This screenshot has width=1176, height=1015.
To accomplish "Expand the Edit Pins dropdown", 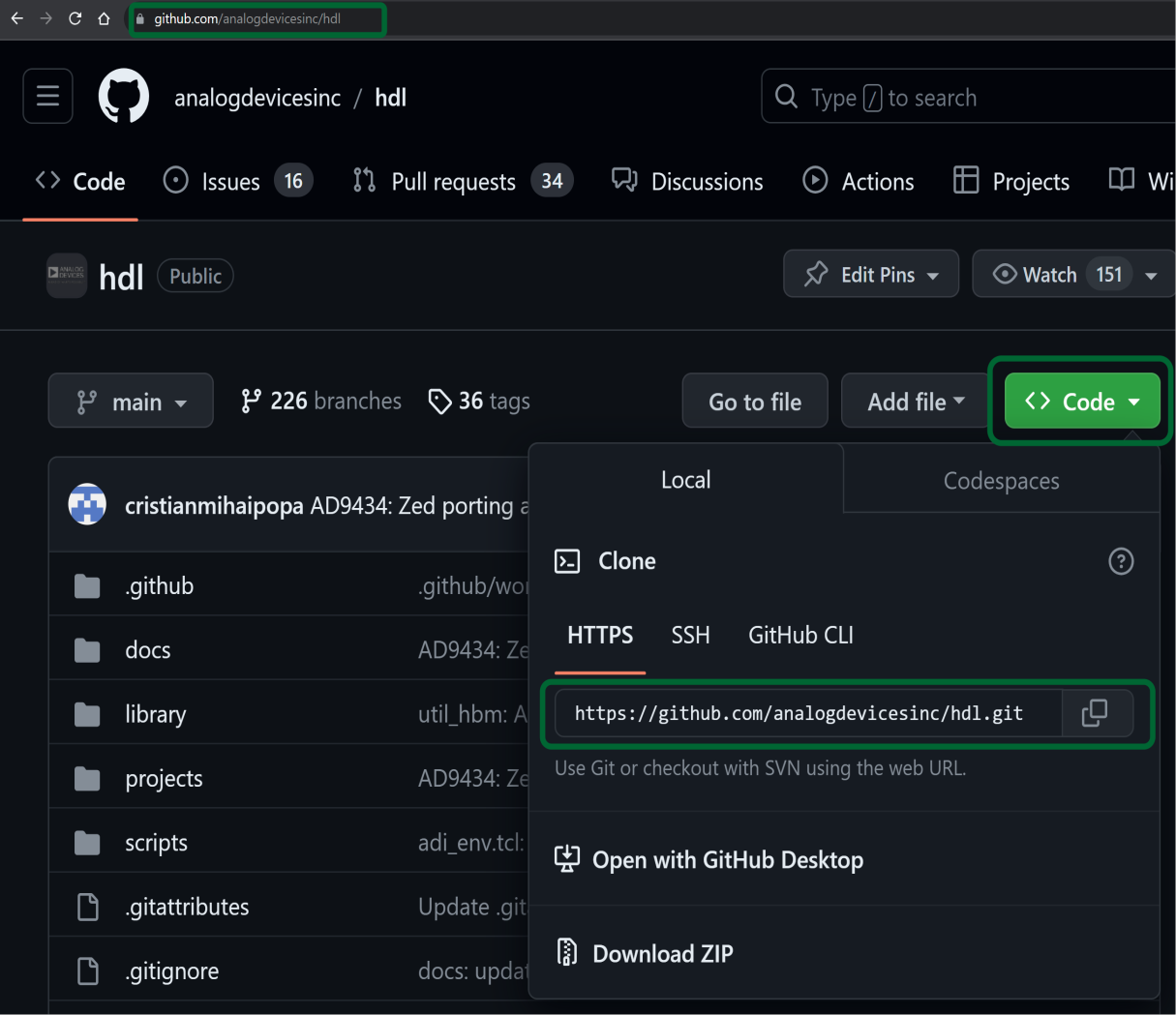I will coord(870,275).
